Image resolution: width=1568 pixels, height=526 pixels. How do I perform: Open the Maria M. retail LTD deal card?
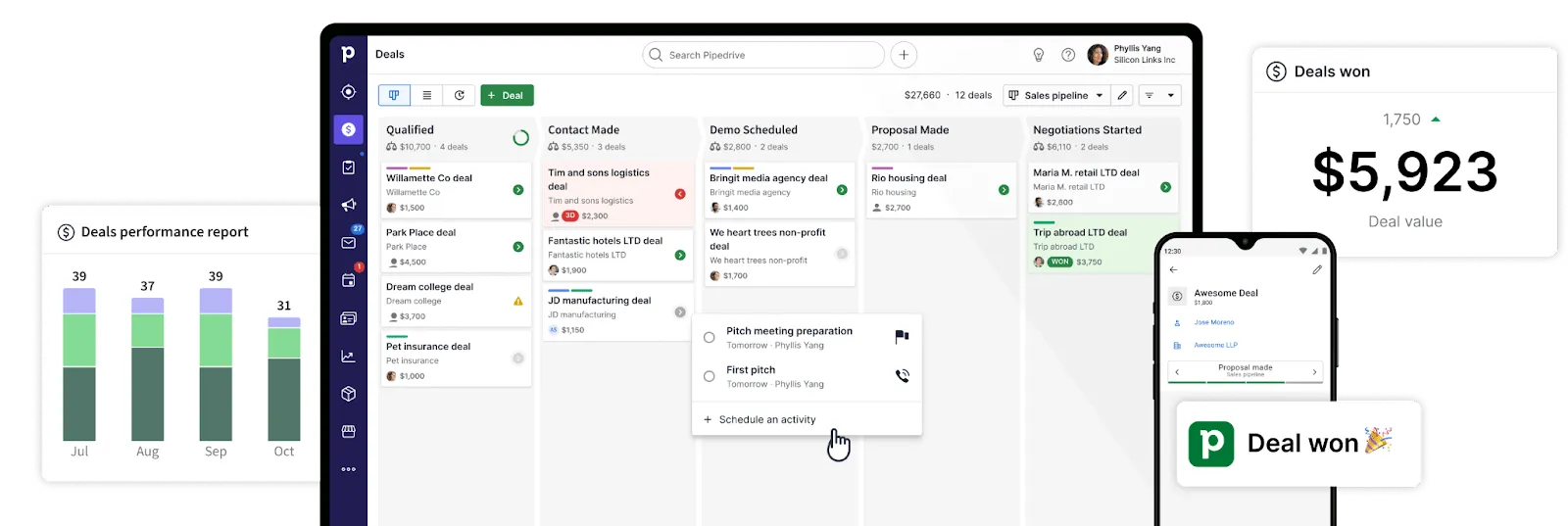point(1102,187)
